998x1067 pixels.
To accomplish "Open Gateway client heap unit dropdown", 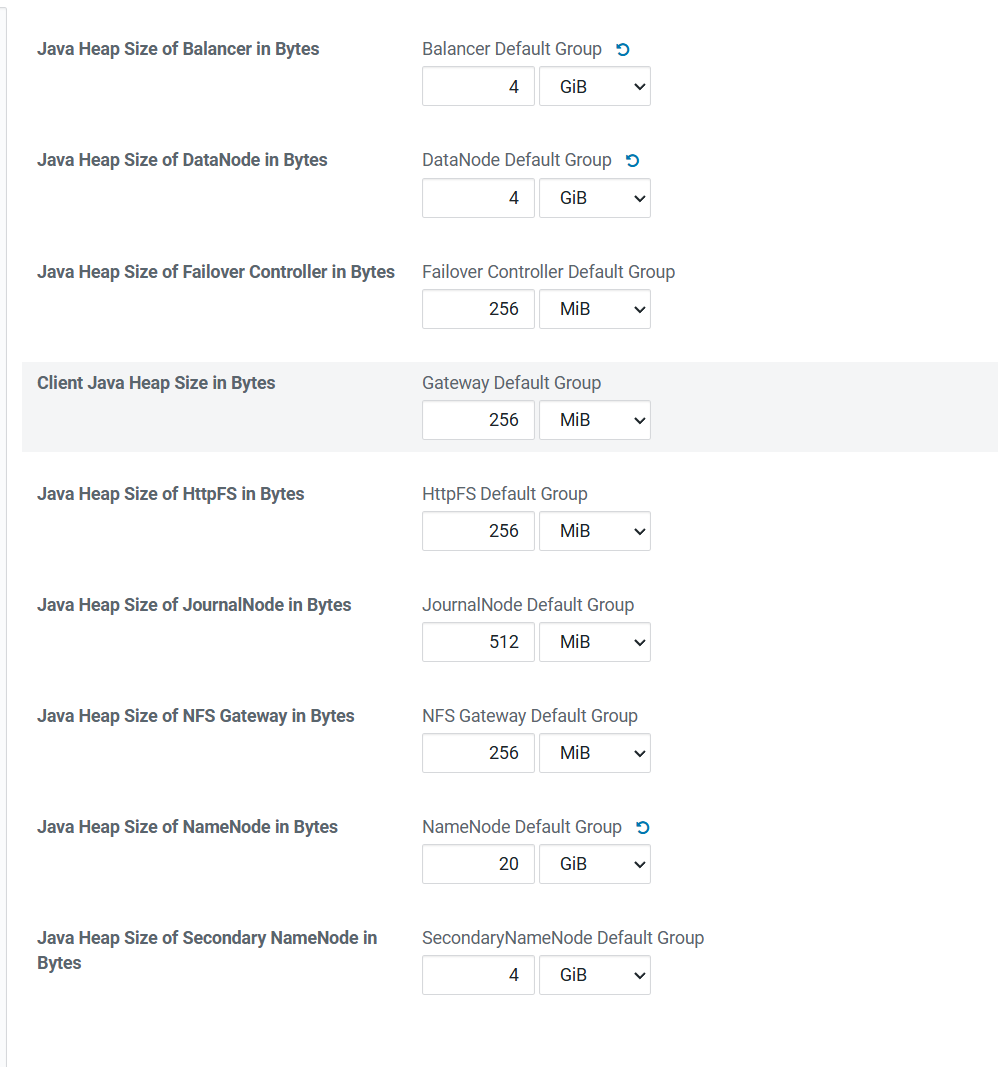I will coord(595,420).
